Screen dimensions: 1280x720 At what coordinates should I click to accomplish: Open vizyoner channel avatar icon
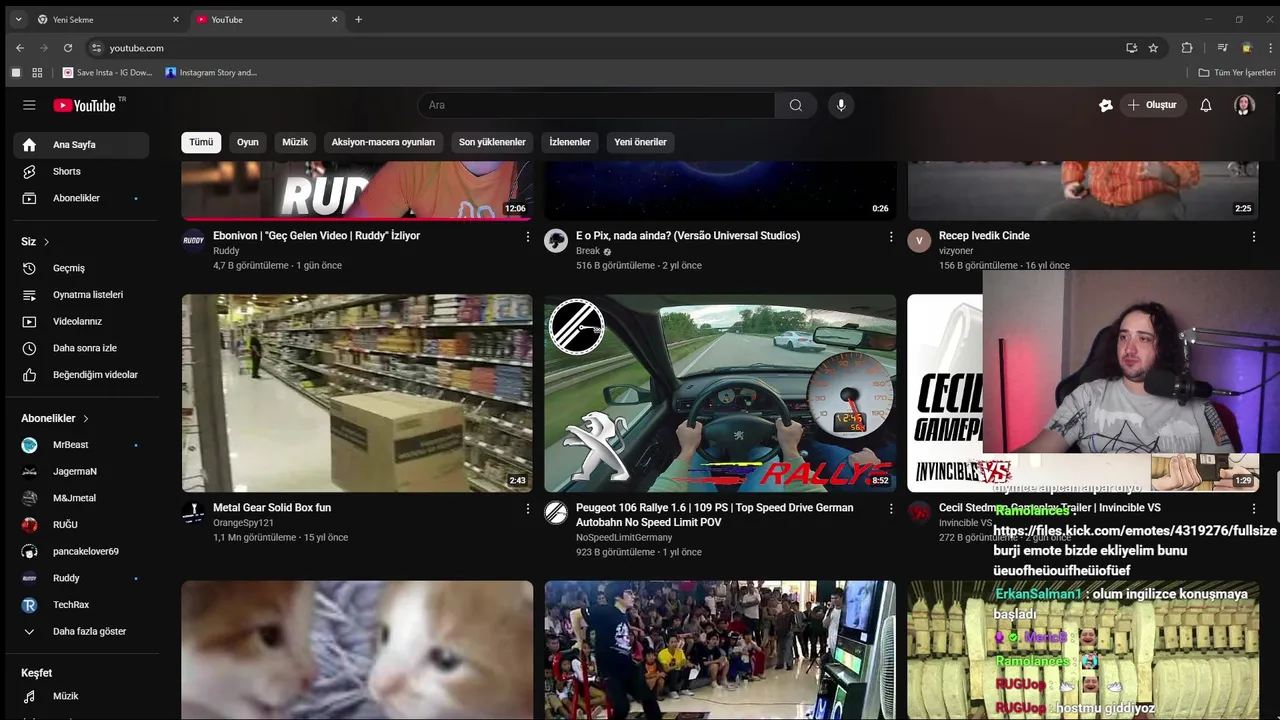click(x=919, y=240)
